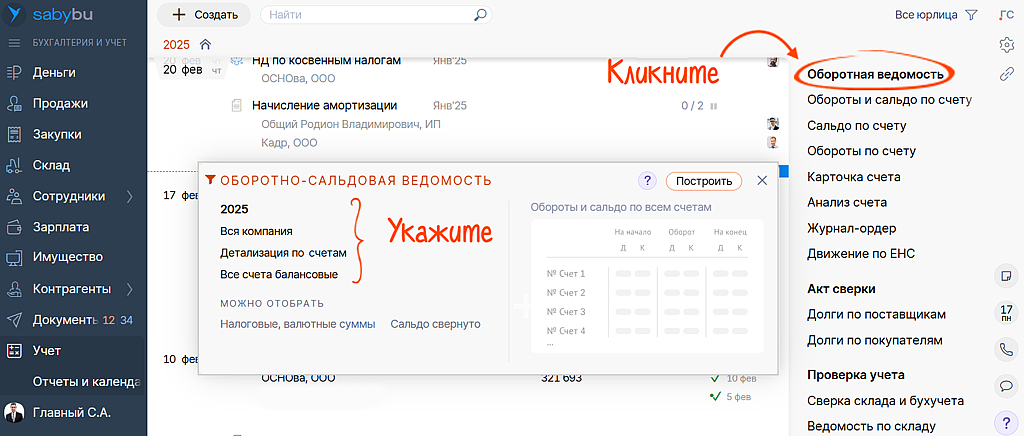Viewport: 1024px width, 436px height.
Task: Expand the Сотрудники submenu arrow
Action: tap(129, 196)
